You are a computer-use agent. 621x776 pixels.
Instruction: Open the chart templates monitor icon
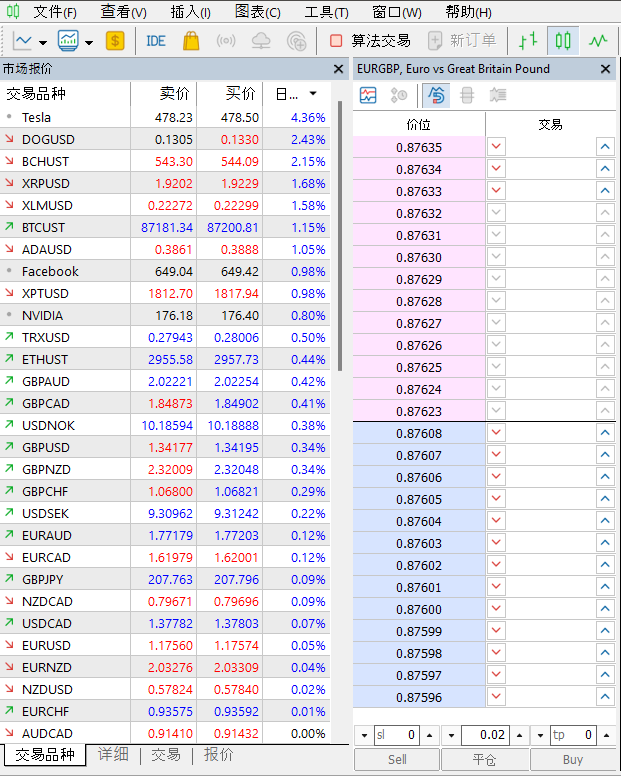point(68,41)
